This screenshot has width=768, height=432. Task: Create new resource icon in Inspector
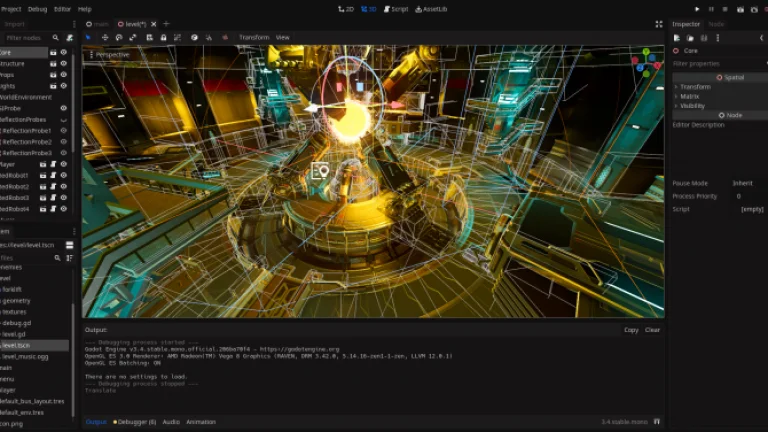pyautogui.click(x=677, y=38)
